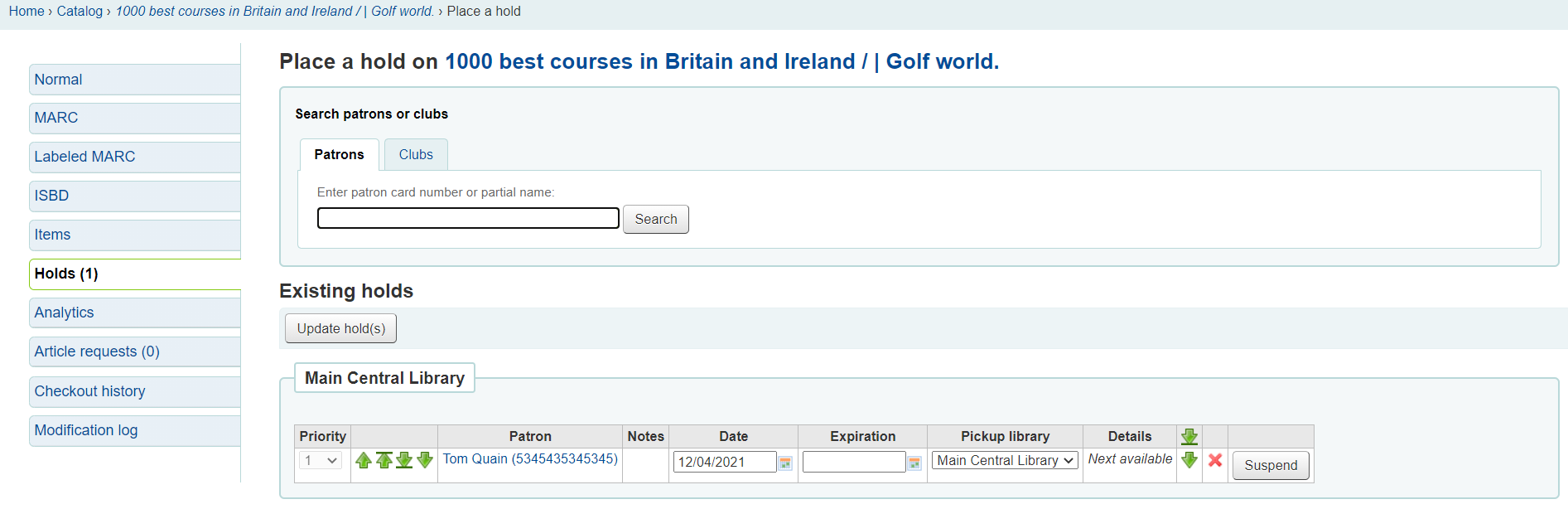Go to Catalog breadcrumb

click(80, 11)
